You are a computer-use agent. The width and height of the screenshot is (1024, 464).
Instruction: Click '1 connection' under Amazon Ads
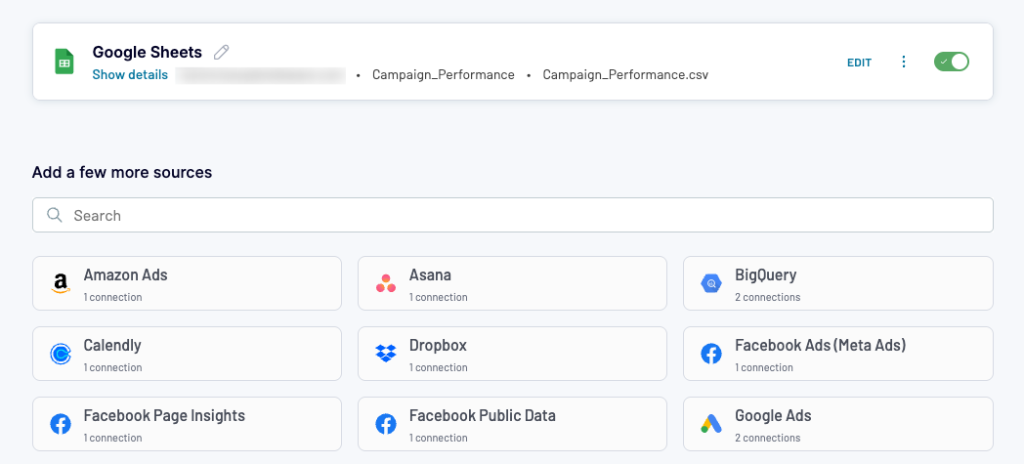point(112,297)
